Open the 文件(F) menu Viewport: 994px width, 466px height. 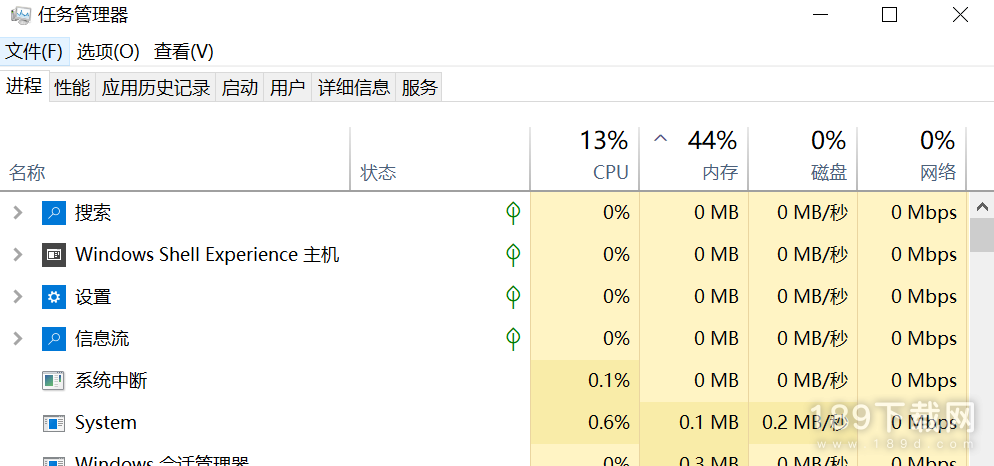click(35, 52)
